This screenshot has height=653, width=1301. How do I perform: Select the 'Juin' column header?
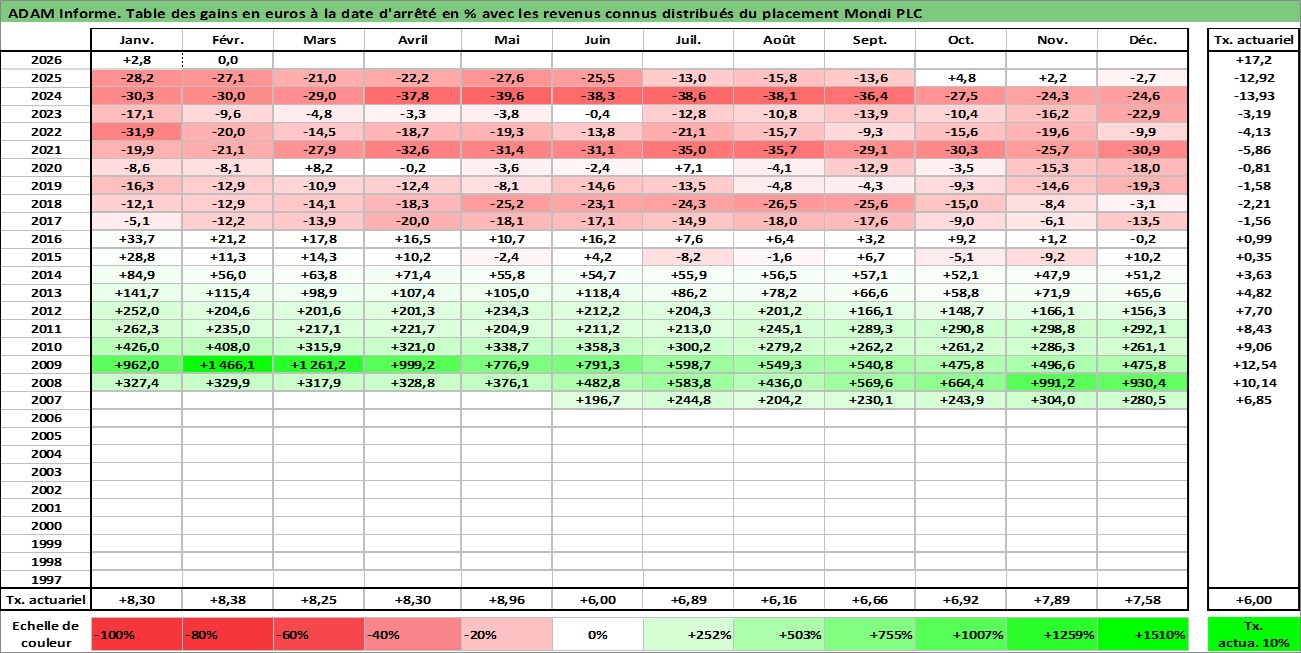(597, 41)
